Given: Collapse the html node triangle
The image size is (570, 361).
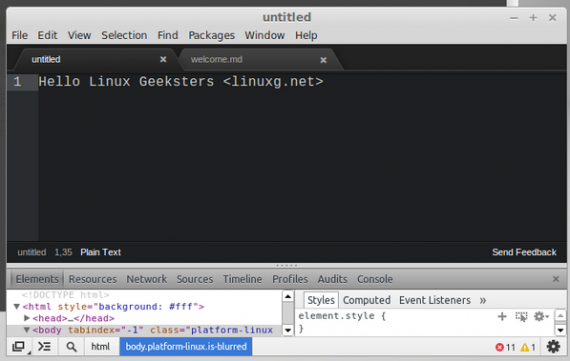Looking at the screenshot, I should (16, 306).
